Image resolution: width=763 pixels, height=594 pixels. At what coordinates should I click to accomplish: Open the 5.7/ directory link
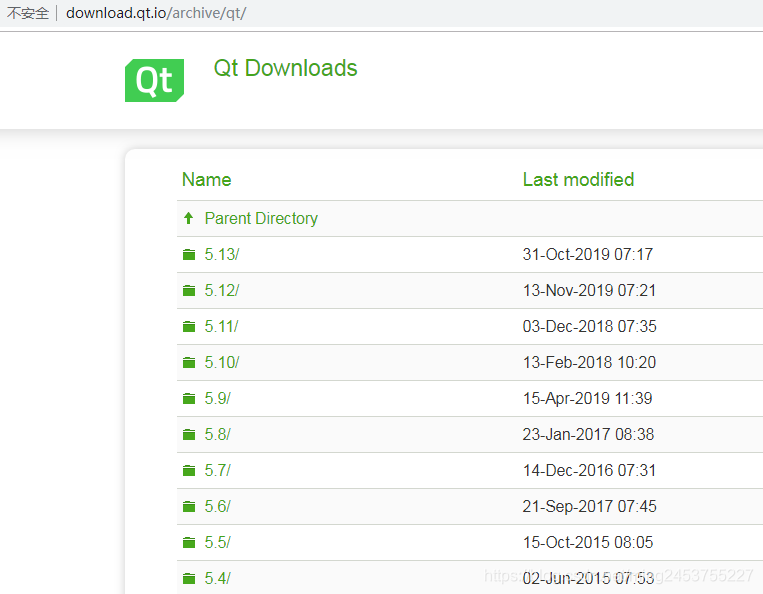218,470
